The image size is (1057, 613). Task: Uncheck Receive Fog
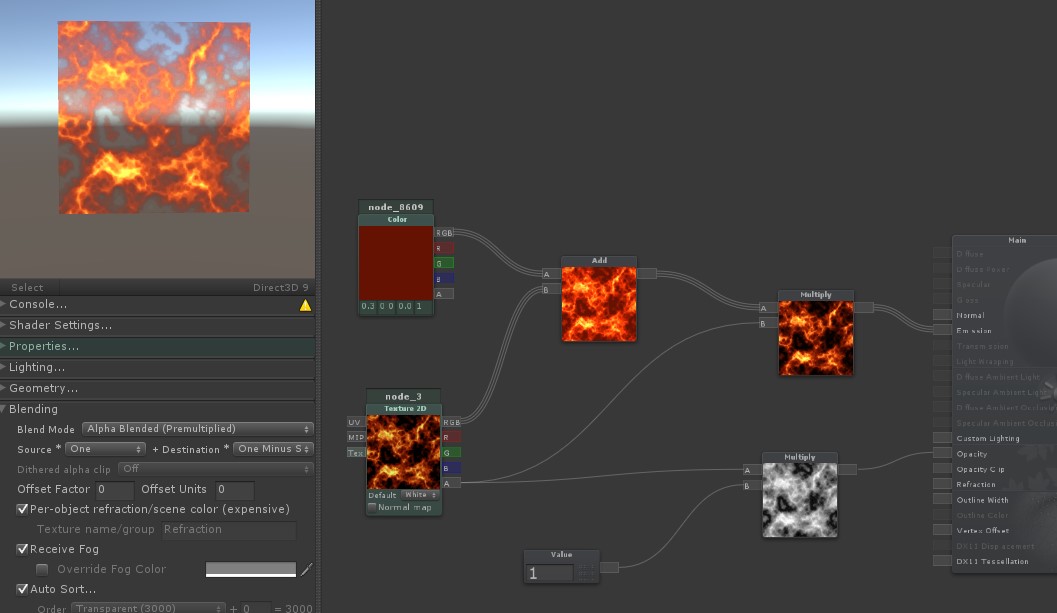point(22,549)
